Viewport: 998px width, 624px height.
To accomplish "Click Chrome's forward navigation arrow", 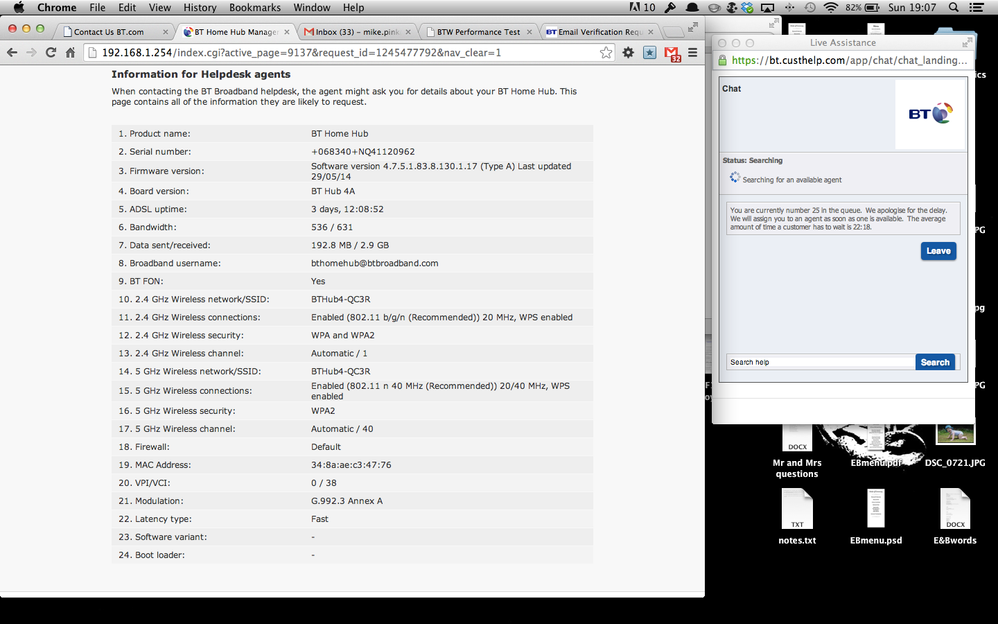I will [31, 52].
